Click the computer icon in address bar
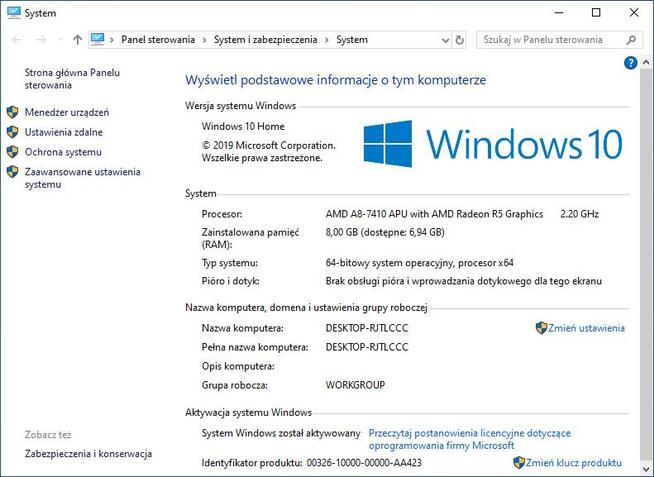 click(98, 40)
